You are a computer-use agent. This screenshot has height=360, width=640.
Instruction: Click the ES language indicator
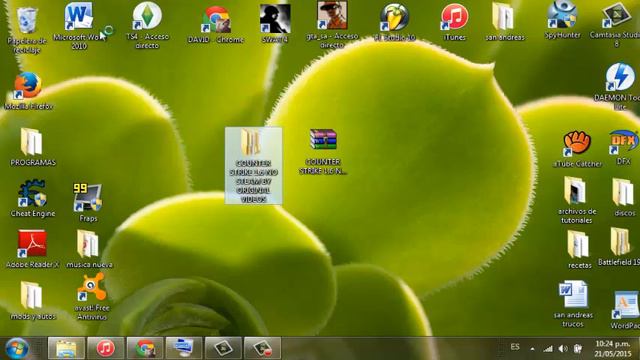(515, 347)
